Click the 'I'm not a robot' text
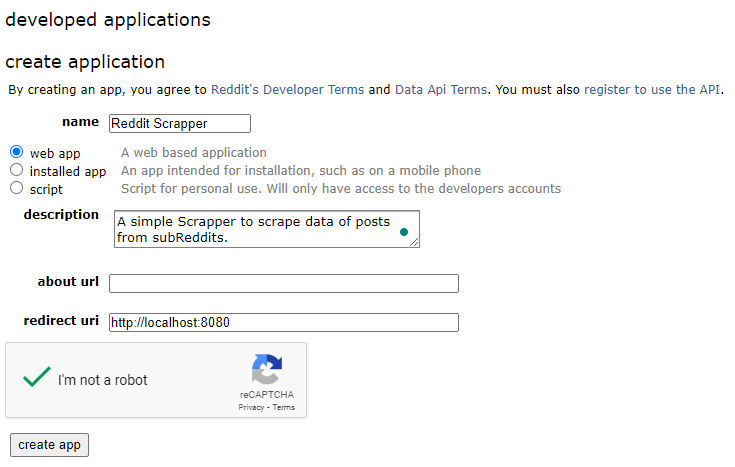The height and width of the screenshot is (467, 735). click(103, 380)
